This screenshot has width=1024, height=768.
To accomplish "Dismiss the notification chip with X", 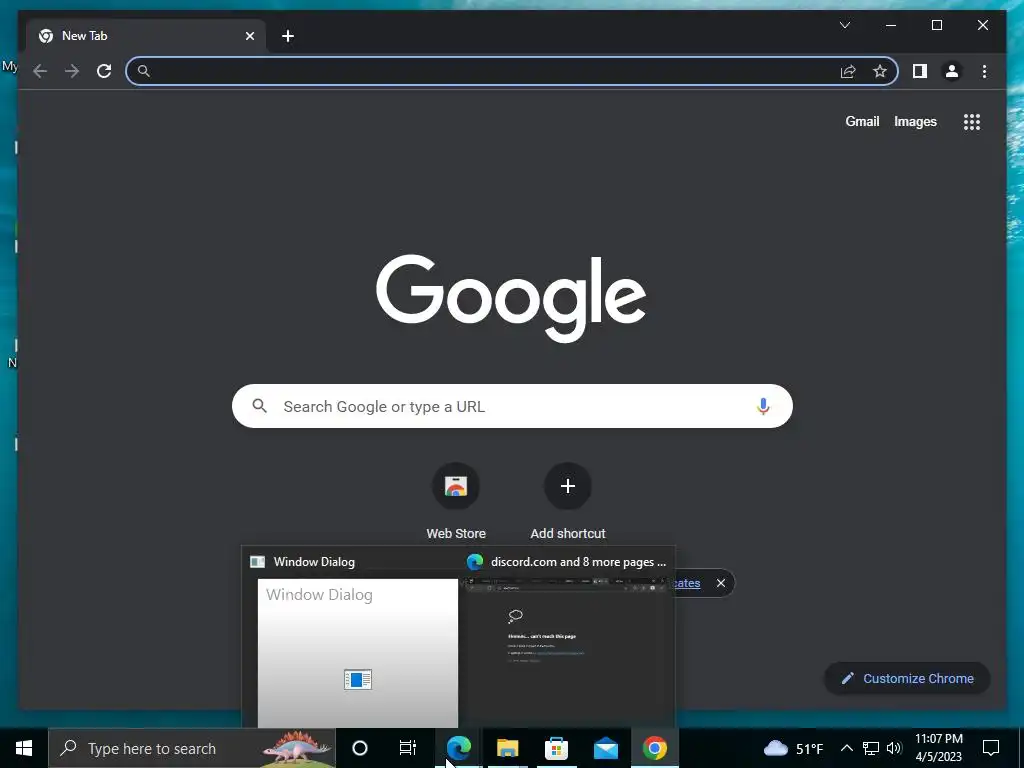I will (720, 583).
